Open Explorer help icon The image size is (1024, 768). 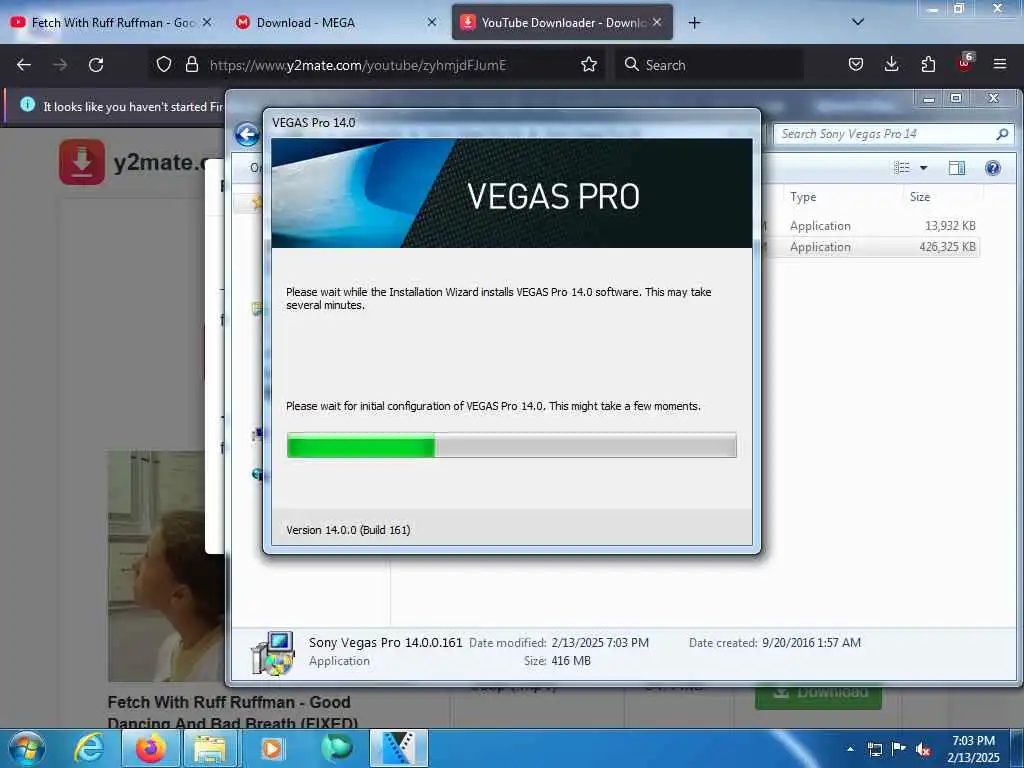993,168
